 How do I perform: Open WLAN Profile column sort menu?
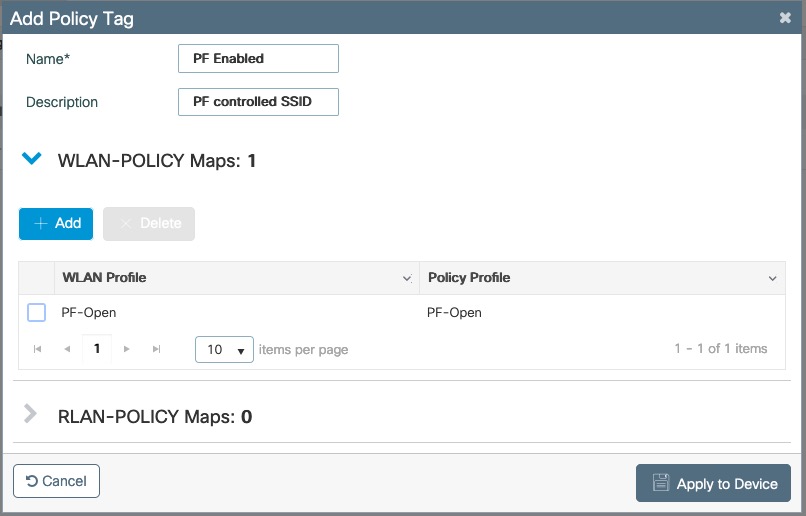click(407, 278)
